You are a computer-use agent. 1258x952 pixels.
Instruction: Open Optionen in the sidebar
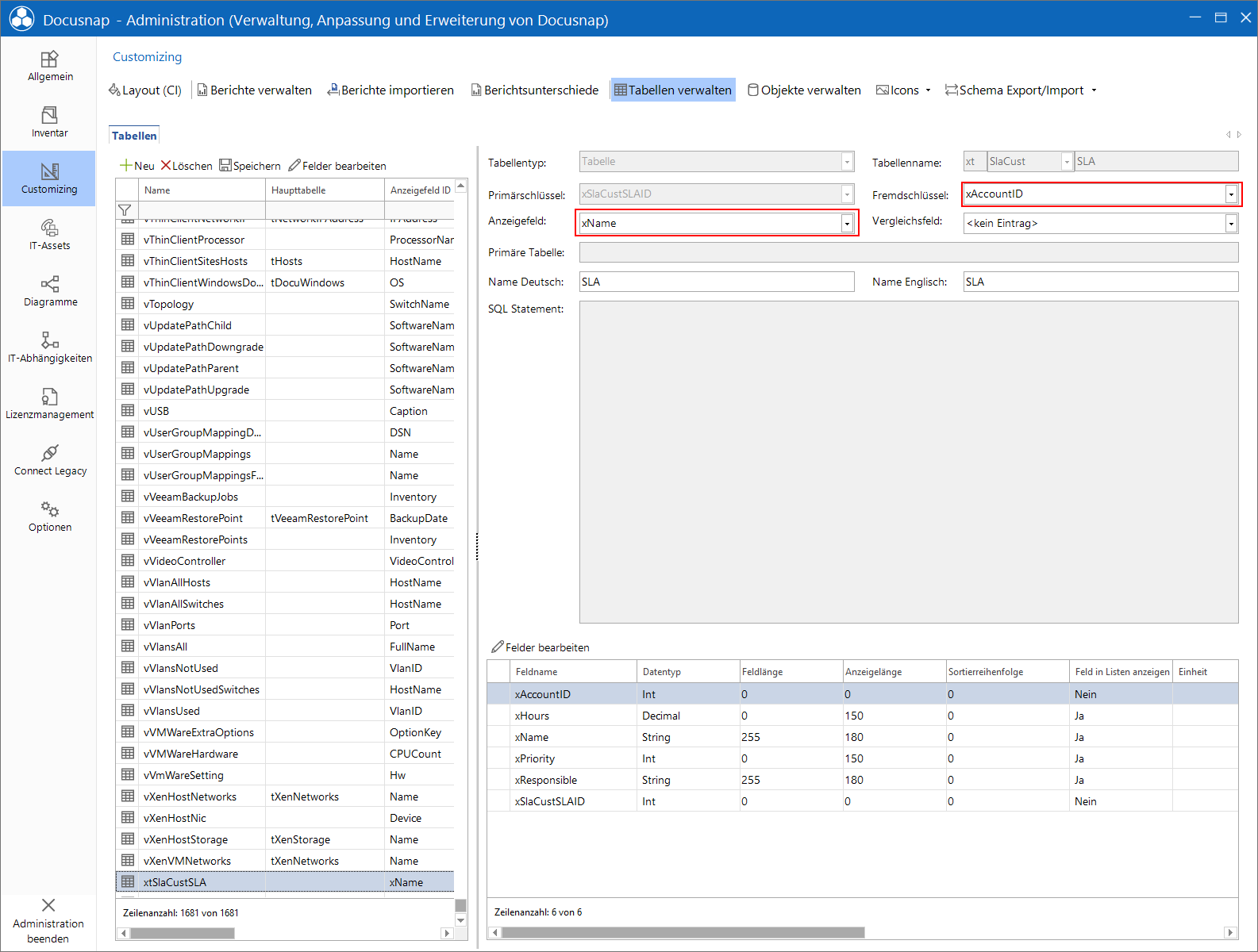pyautogui.click(x=49, y=517)
